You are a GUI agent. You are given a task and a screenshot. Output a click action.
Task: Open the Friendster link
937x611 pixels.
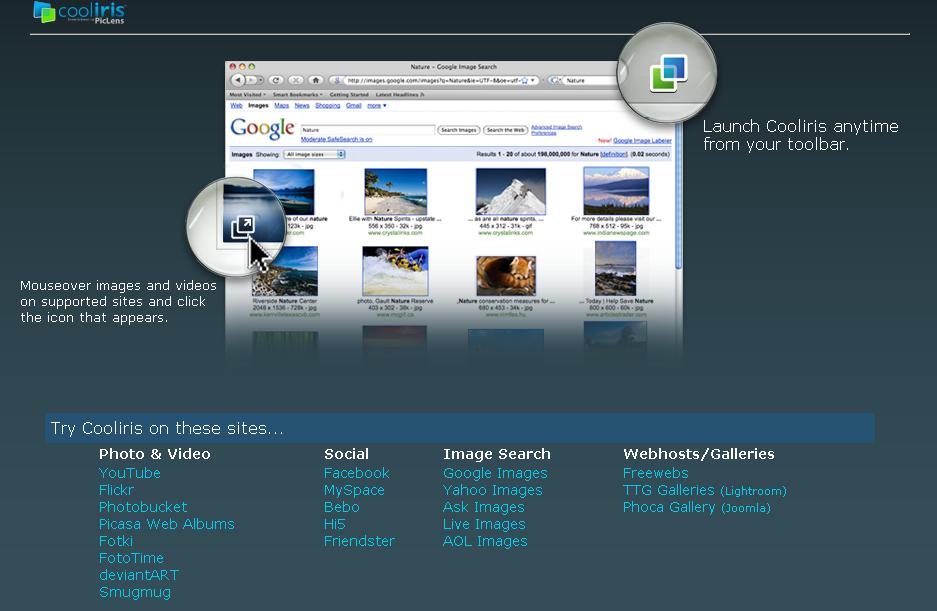pos(359,541)
